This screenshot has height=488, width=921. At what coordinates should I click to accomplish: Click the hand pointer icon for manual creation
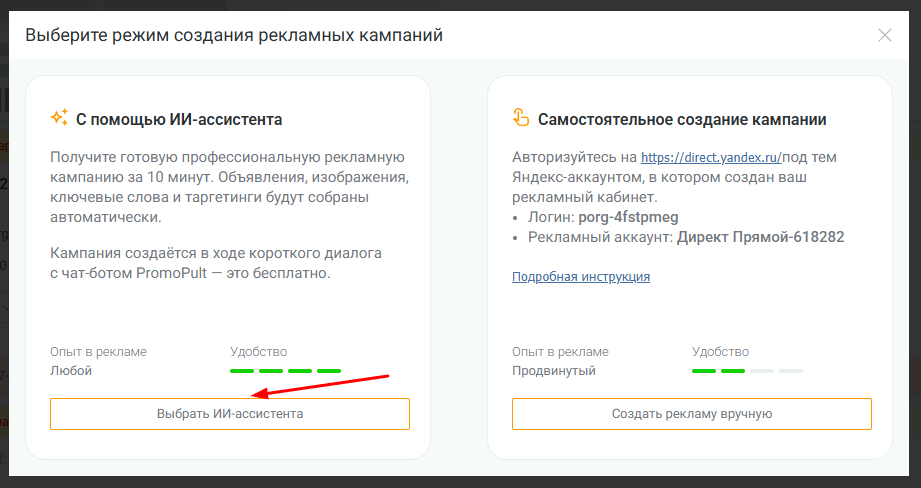520,119
